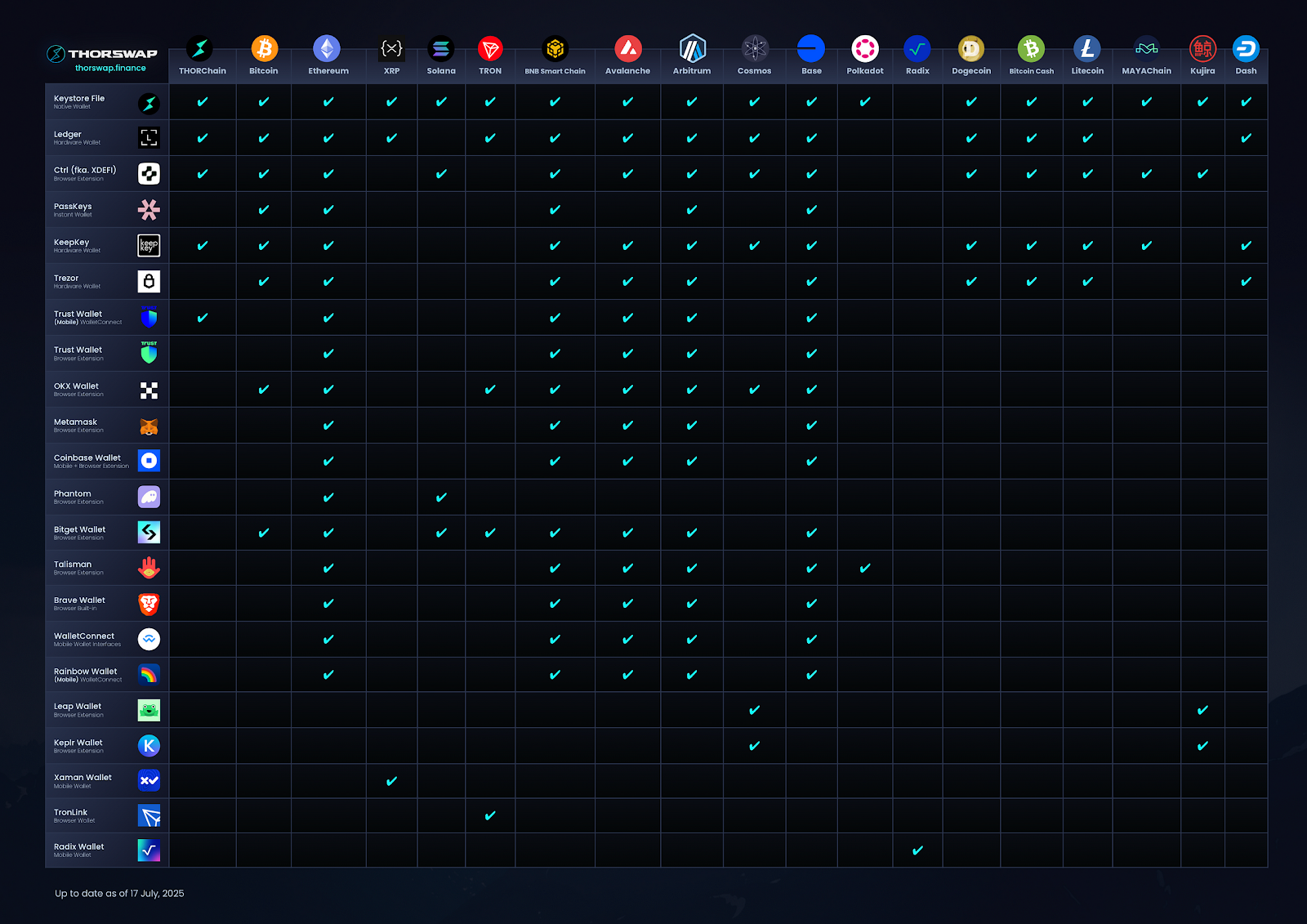Image resolution: width=1307 pixels, height=924 pixels.
Task: Click the checkmark in the TronLink row
Action: point(490,815)
